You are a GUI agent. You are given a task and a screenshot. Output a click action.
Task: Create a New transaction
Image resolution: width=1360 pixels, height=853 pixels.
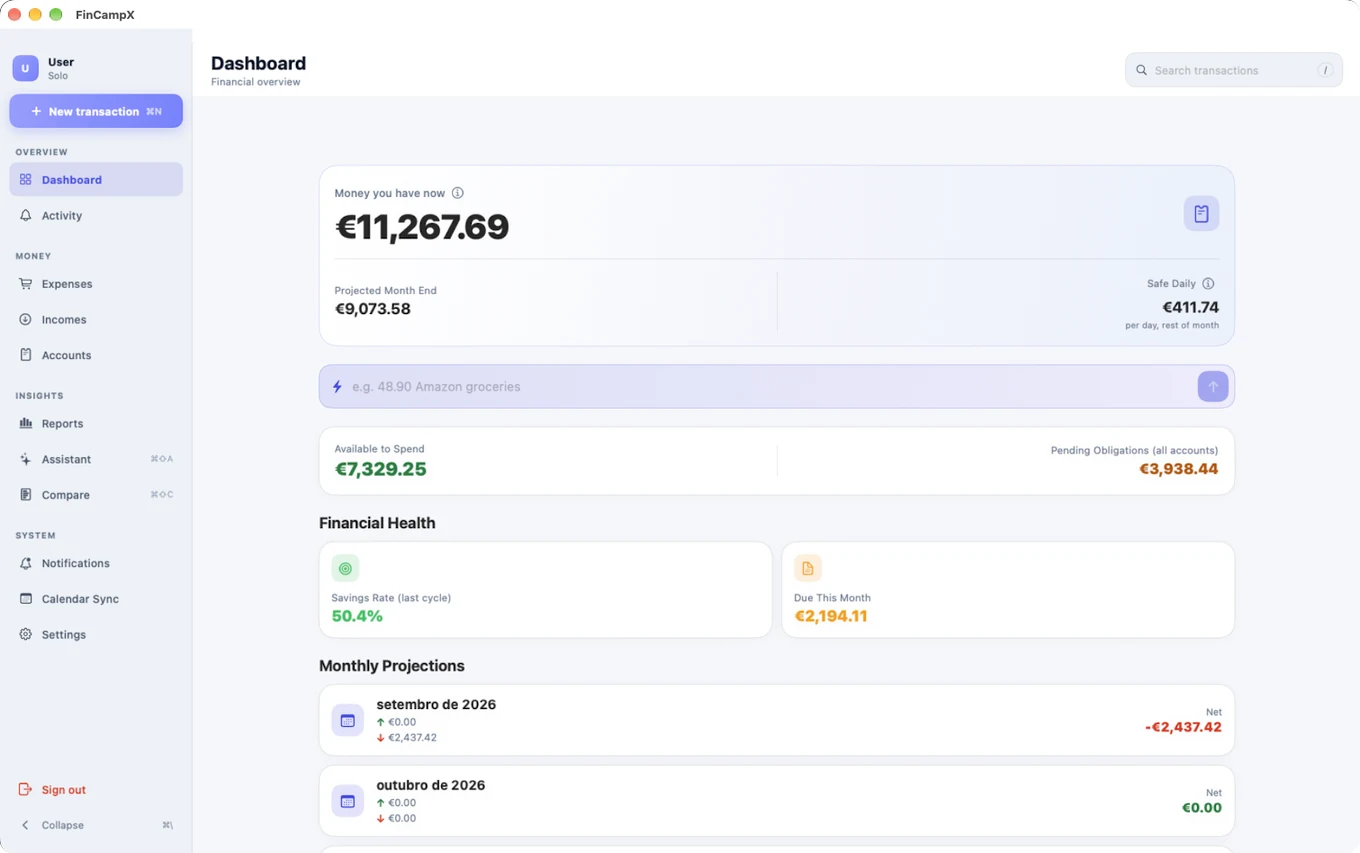pyautogui.click(x=96, y=111)
